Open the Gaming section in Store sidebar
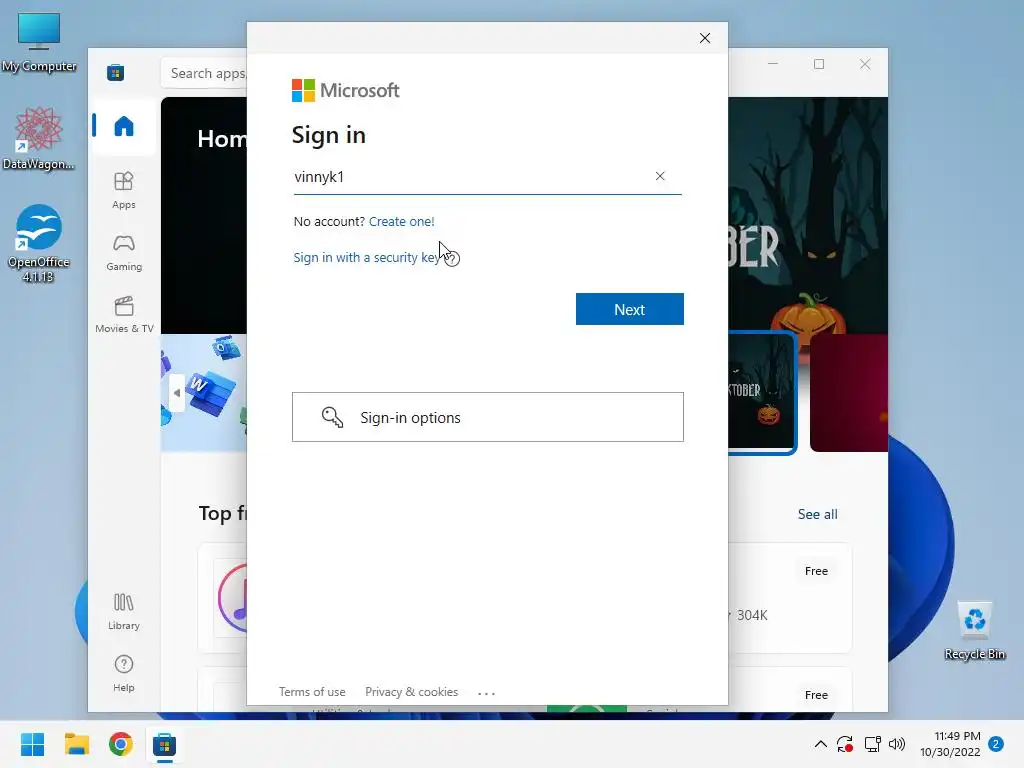This screenshot has height=768, width=1024. (123, 253)
